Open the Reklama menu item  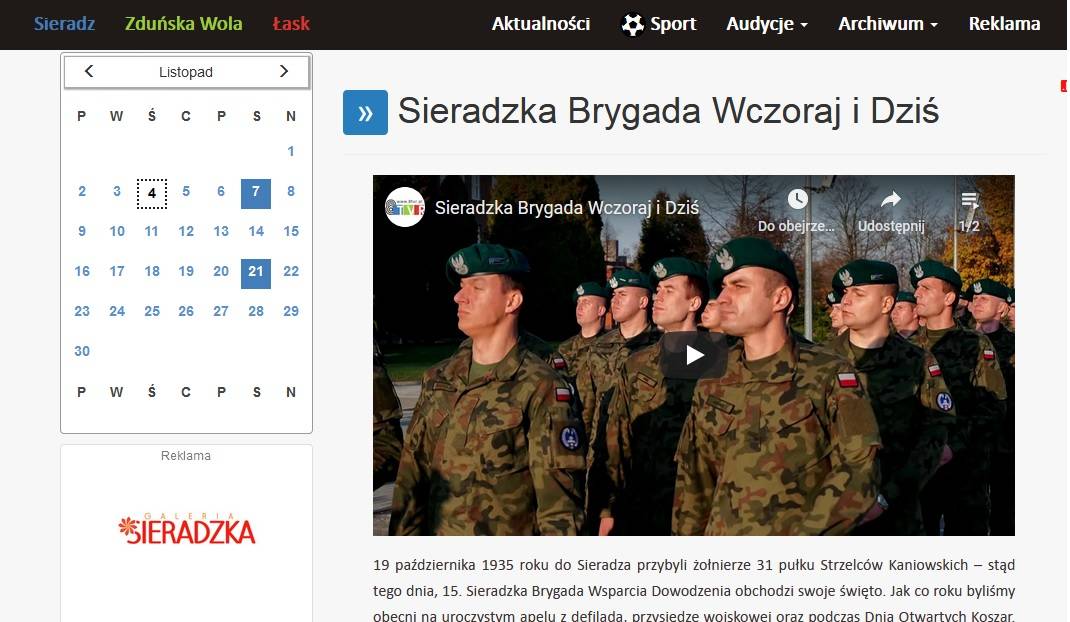point(1004,24)
